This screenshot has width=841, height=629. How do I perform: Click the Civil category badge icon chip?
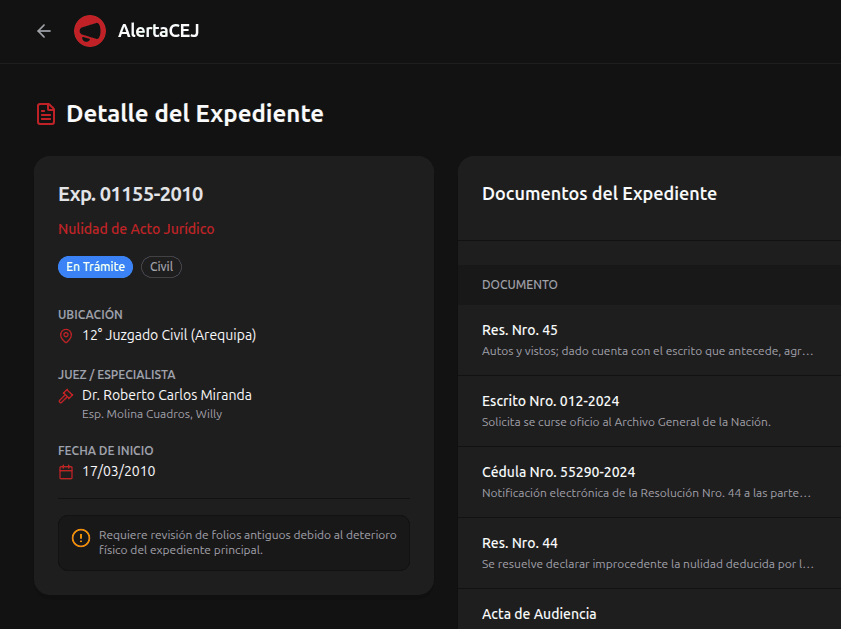161,266
